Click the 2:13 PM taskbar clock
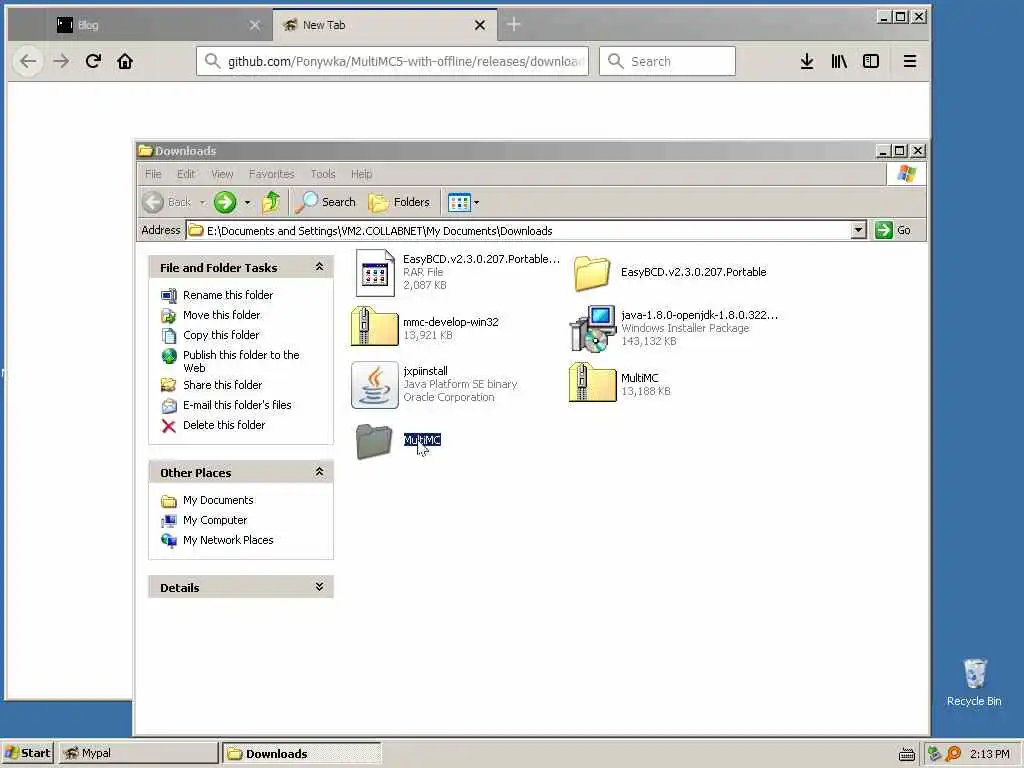Image resolution: width=1024 pixels, height=768 pixels. 989,754
